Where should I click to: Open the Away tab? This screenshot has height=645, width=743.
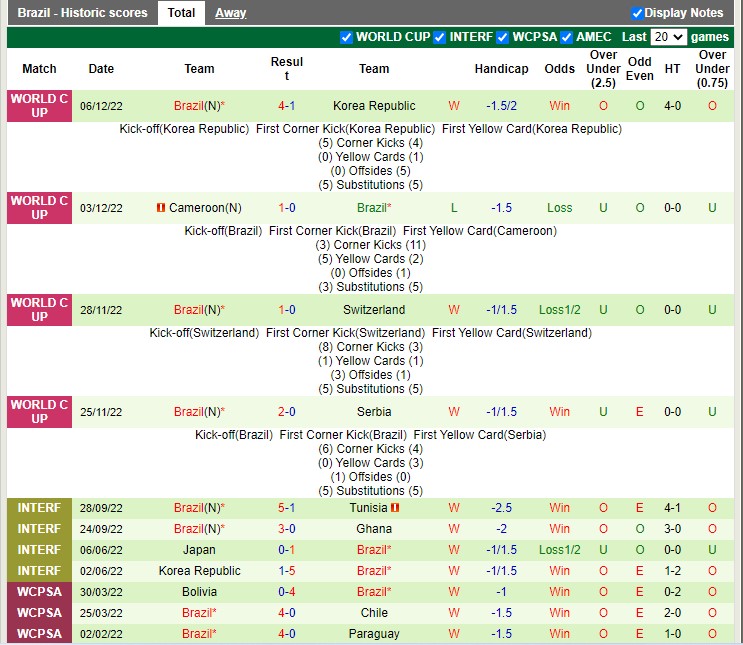[x=230, y=13]
